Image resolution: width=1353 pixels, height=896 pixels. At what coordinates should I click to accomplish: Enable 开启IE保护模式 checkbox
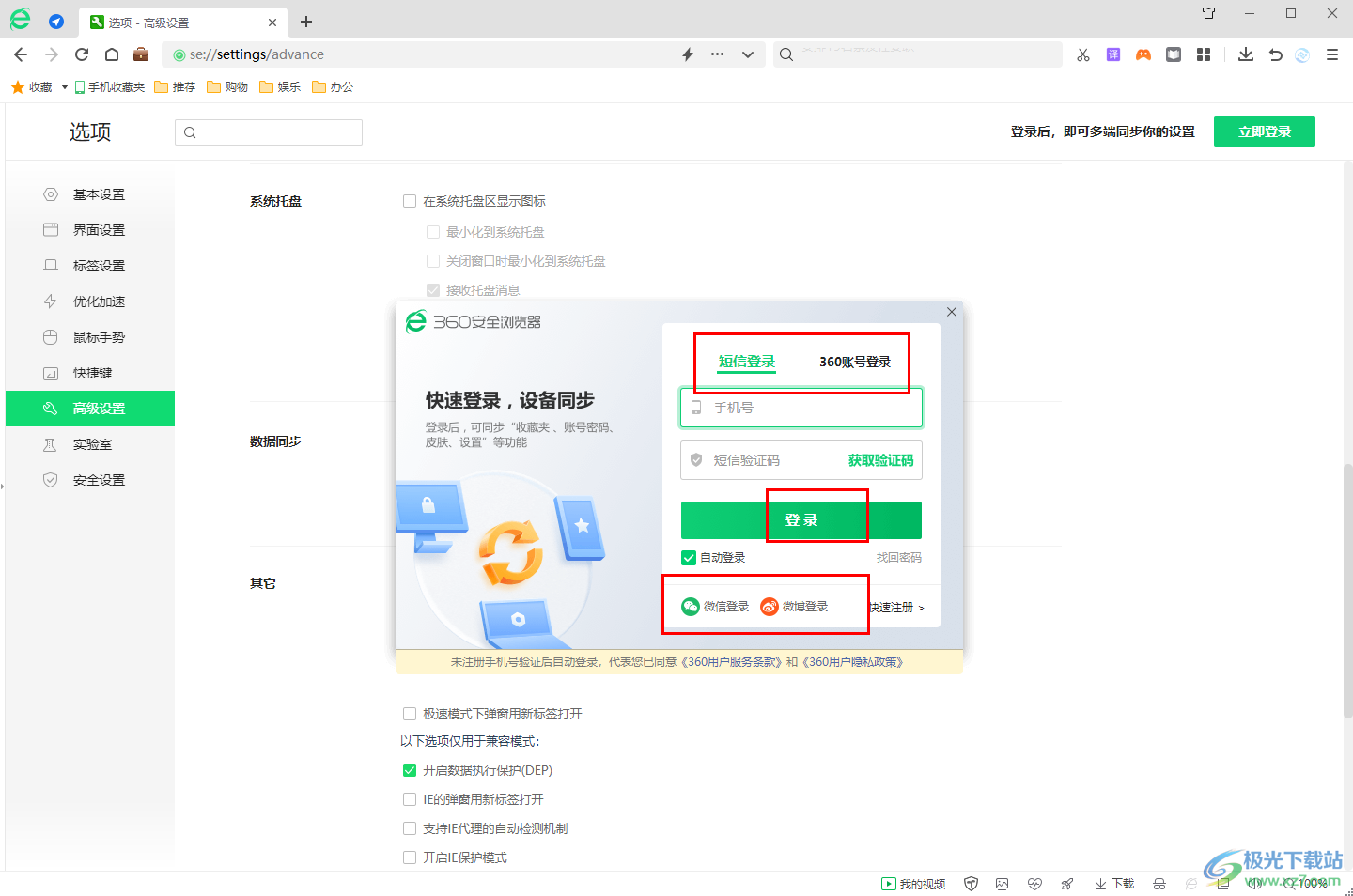point(410,857)
